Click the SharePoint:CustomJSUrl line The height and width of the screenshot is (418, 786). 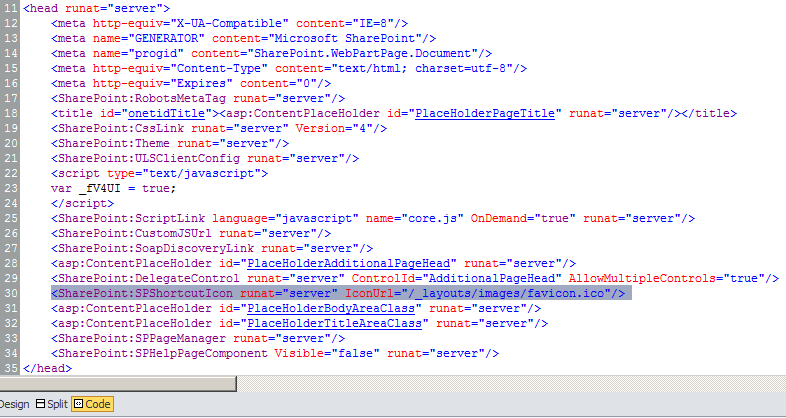[190, 234]
